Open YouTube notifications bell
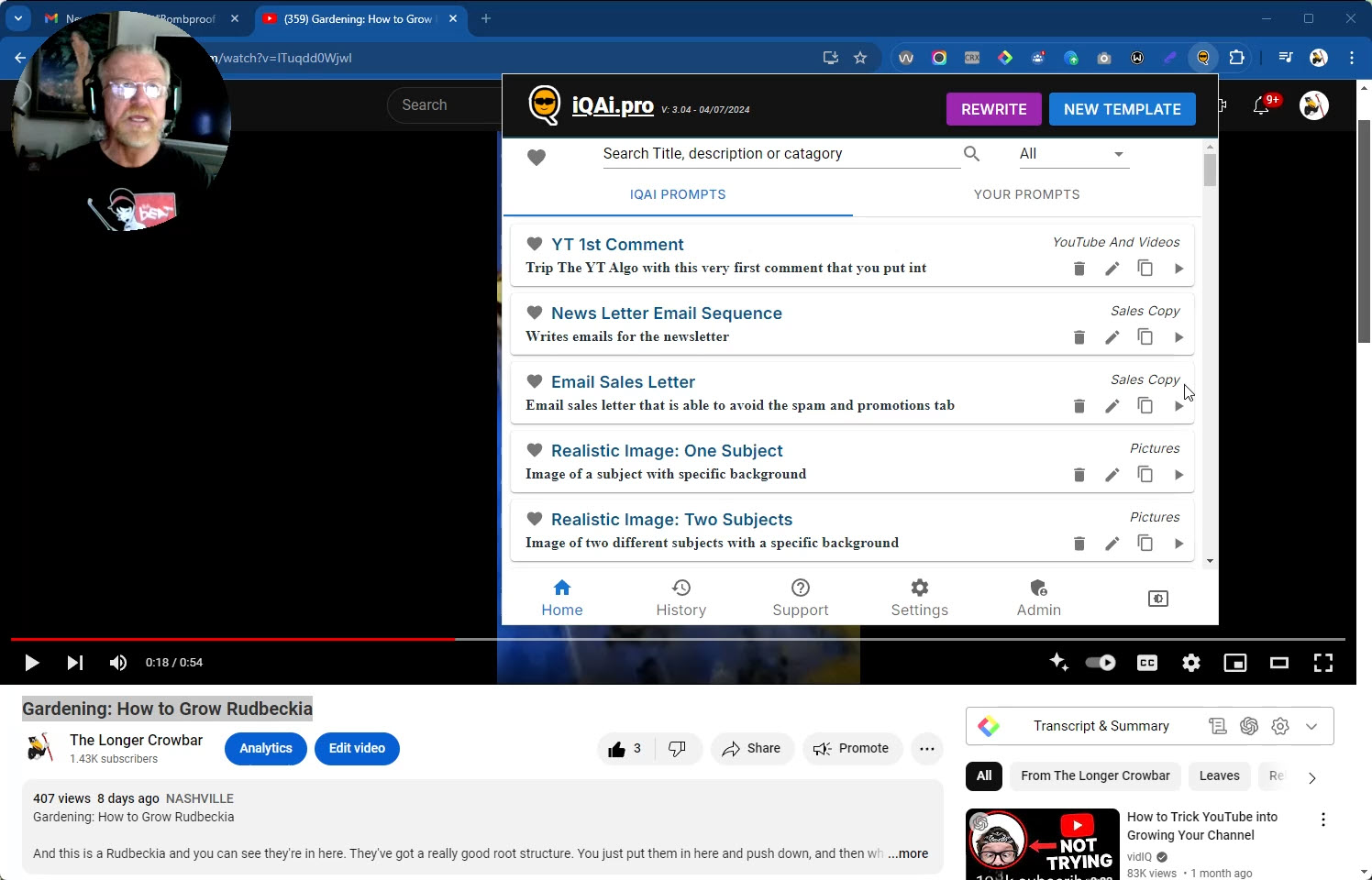This screenshot has width=1372, height=880. coord(1261,105)
